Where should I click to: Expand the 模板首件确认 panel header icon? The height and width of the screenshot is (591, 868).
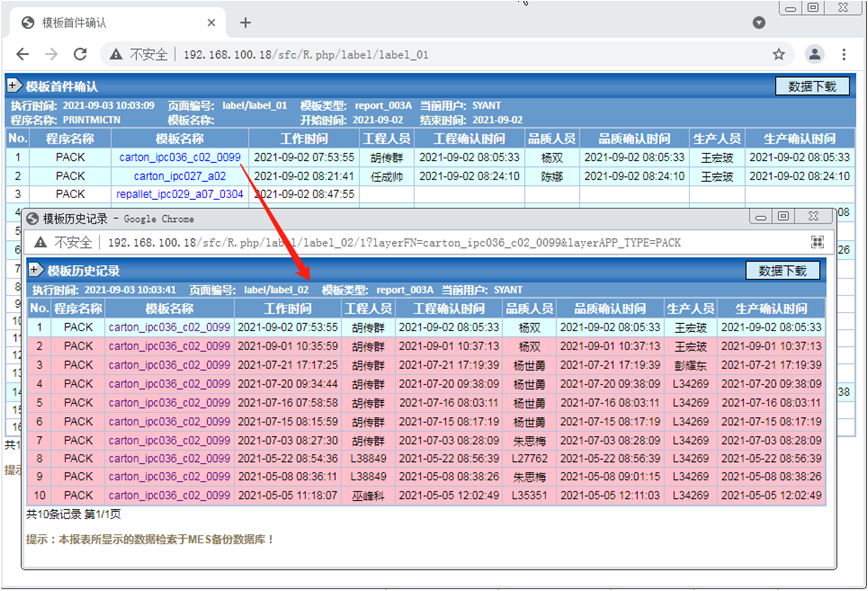(15, 87)
